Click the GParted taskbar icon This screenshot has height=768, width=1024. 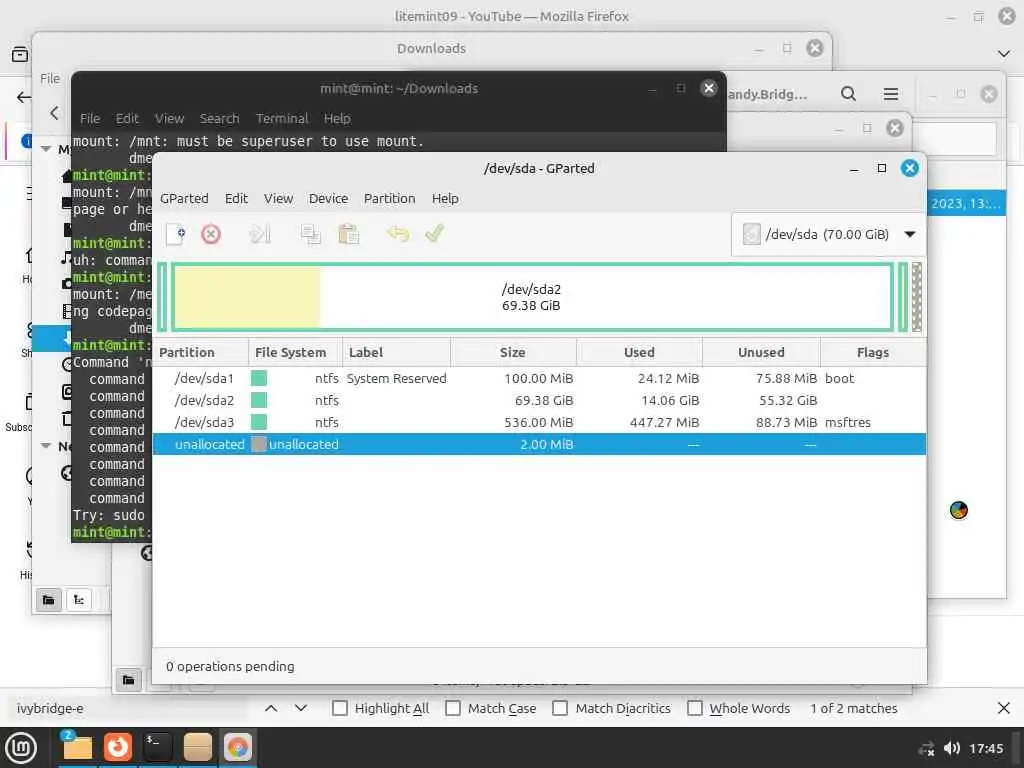tap(237, 748)
